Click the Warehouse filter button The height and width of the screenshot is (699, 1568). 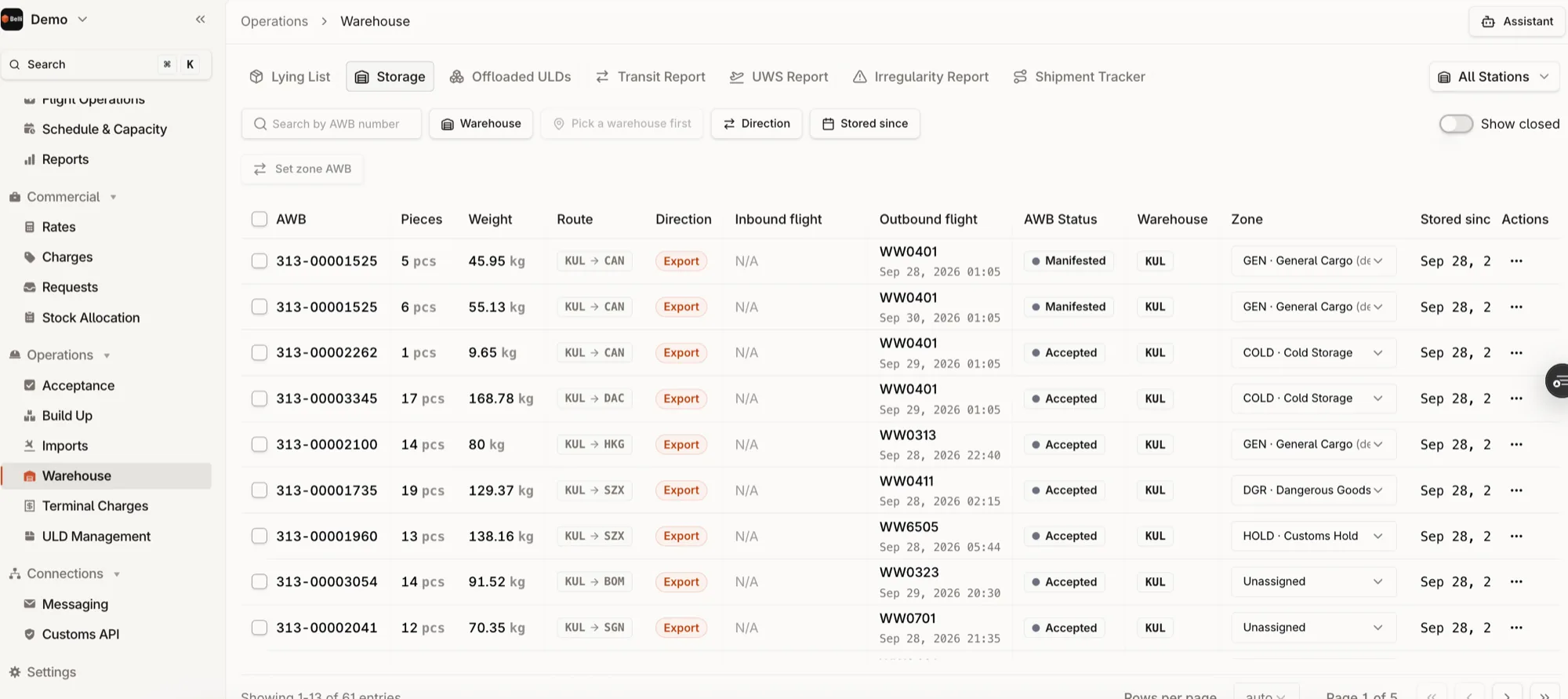click(481, 124)
